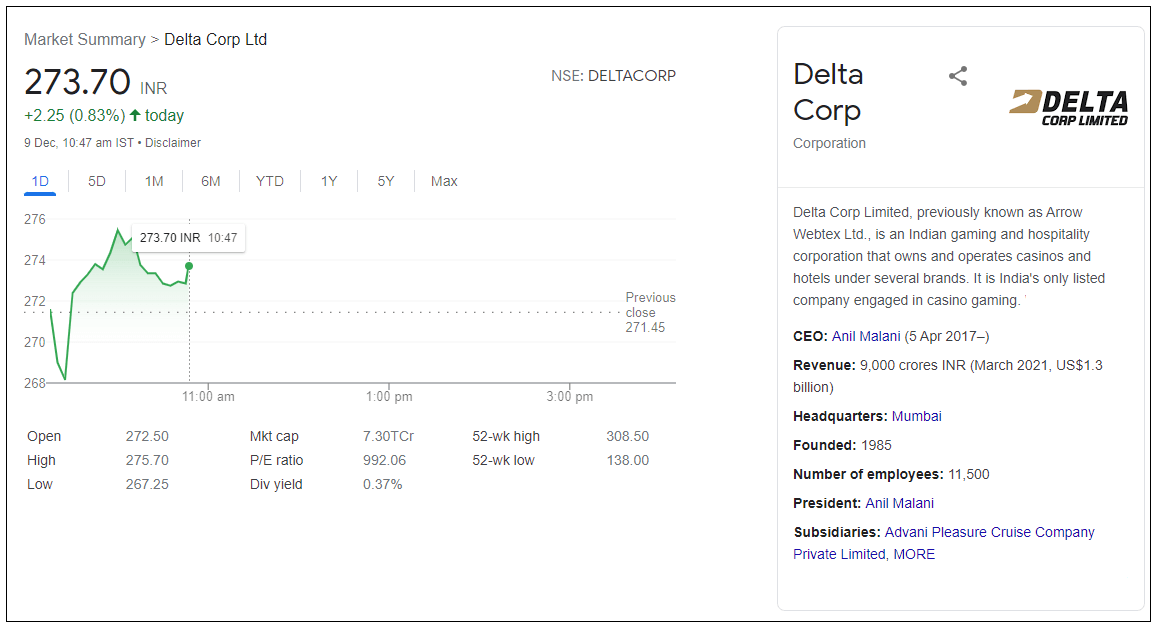The width and height of the screenshot is (1155, 627).
Task: Show the 1Y chart range
Action: 329,181
